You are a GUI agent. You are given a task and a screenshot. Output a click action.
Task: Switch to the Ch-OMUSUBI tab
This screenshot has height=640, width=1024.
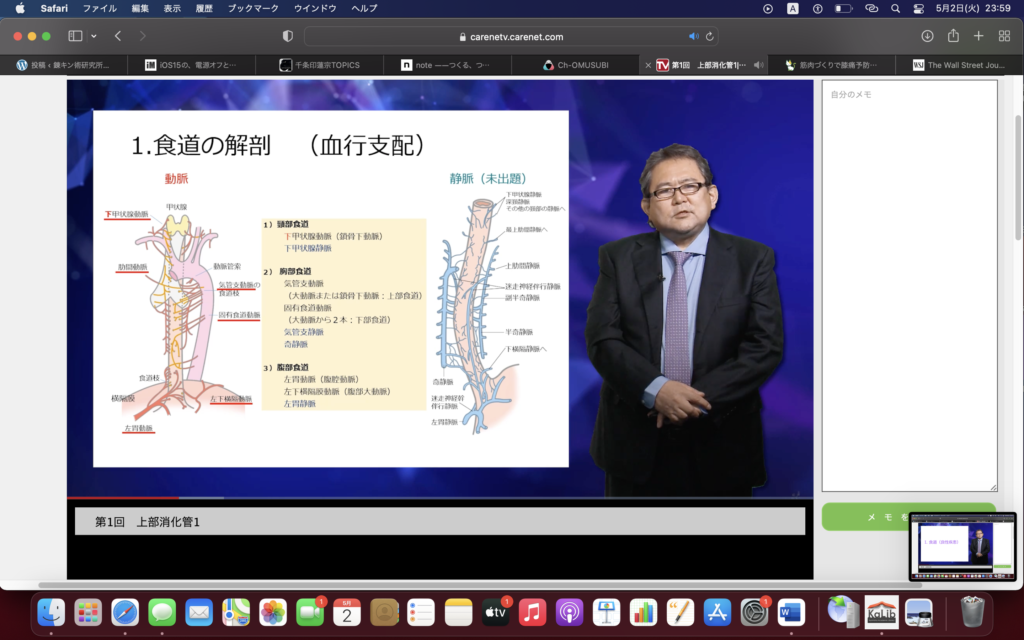(575, 65)
